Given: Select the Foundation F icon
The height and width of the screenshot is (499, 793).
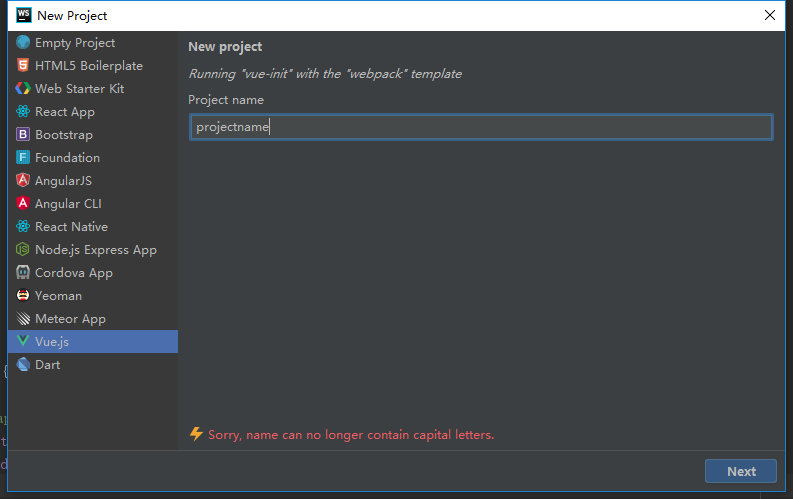Looking at the screenshot, I should [x=23, y=157].
